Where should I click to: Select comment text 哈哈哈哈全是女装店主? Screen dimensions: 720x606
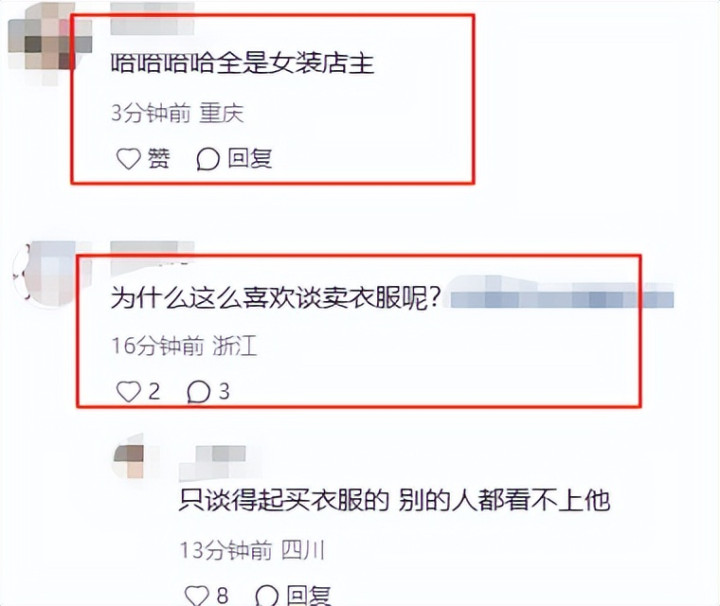tap(242, 63)
